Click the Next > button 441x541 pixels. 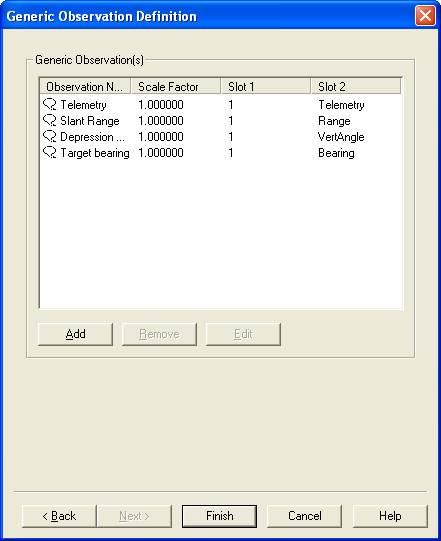(x=134, y=516)
